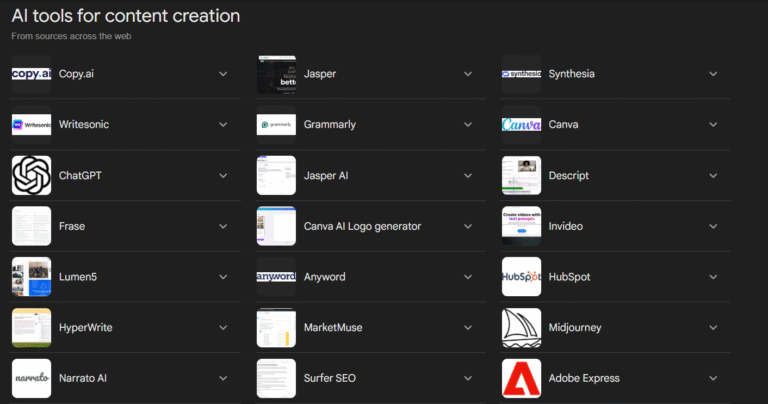768x404 pixels.
Task: Click the Lumen5 thumbnail image
Action: point(31,277)
